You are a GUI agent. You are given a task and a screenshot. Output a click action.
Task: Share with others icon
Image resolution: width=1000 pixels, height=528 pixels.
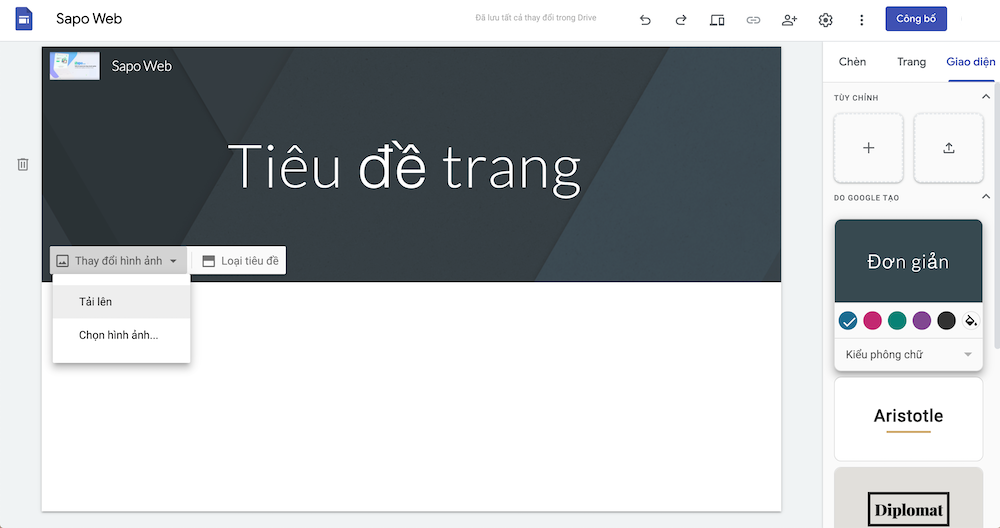[790, 20]
